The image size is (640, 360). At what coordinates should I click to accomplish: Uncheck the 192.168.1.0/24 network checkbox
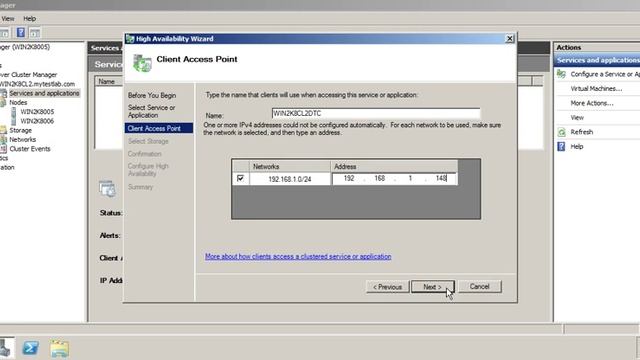pos(240,178)
